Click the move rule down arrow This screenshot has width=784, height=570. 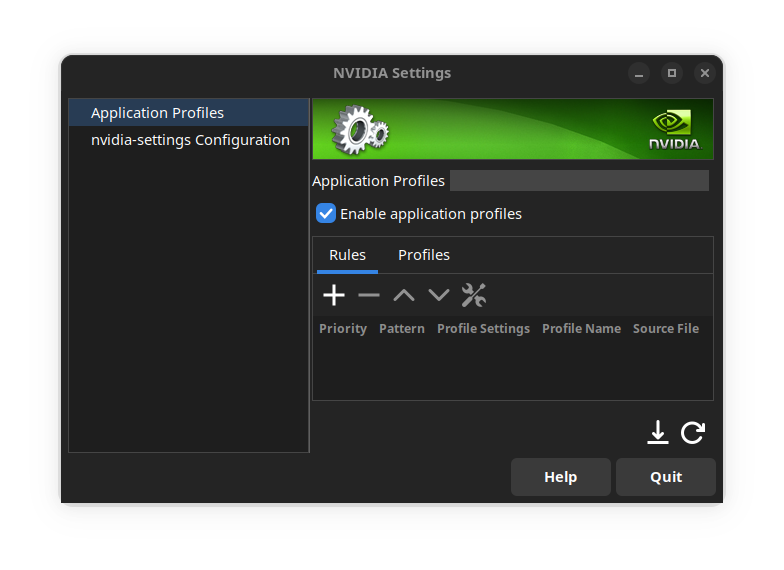pyautogui.click(x=439, y=295)
